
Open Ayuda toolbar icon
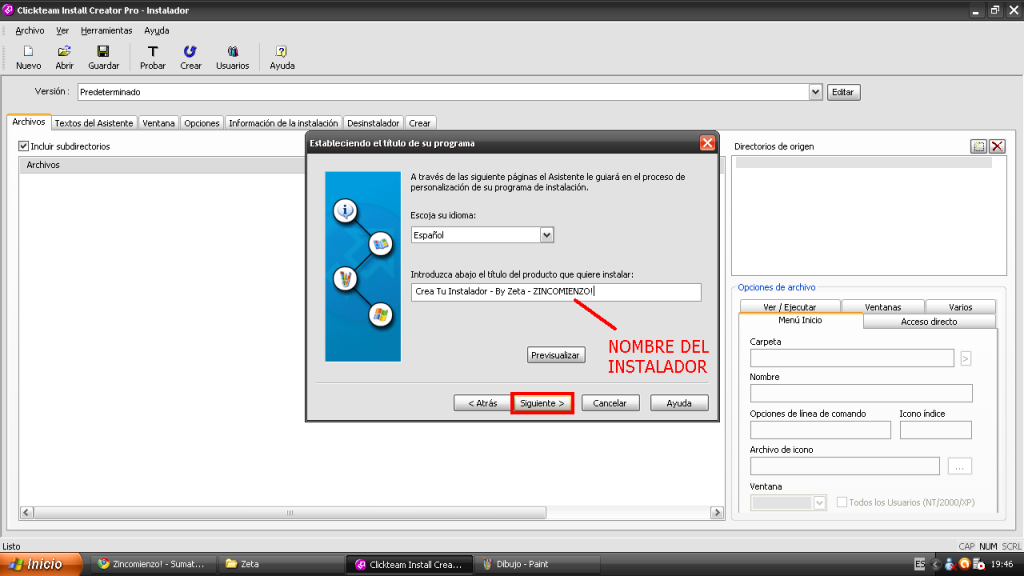pos(281,57)
